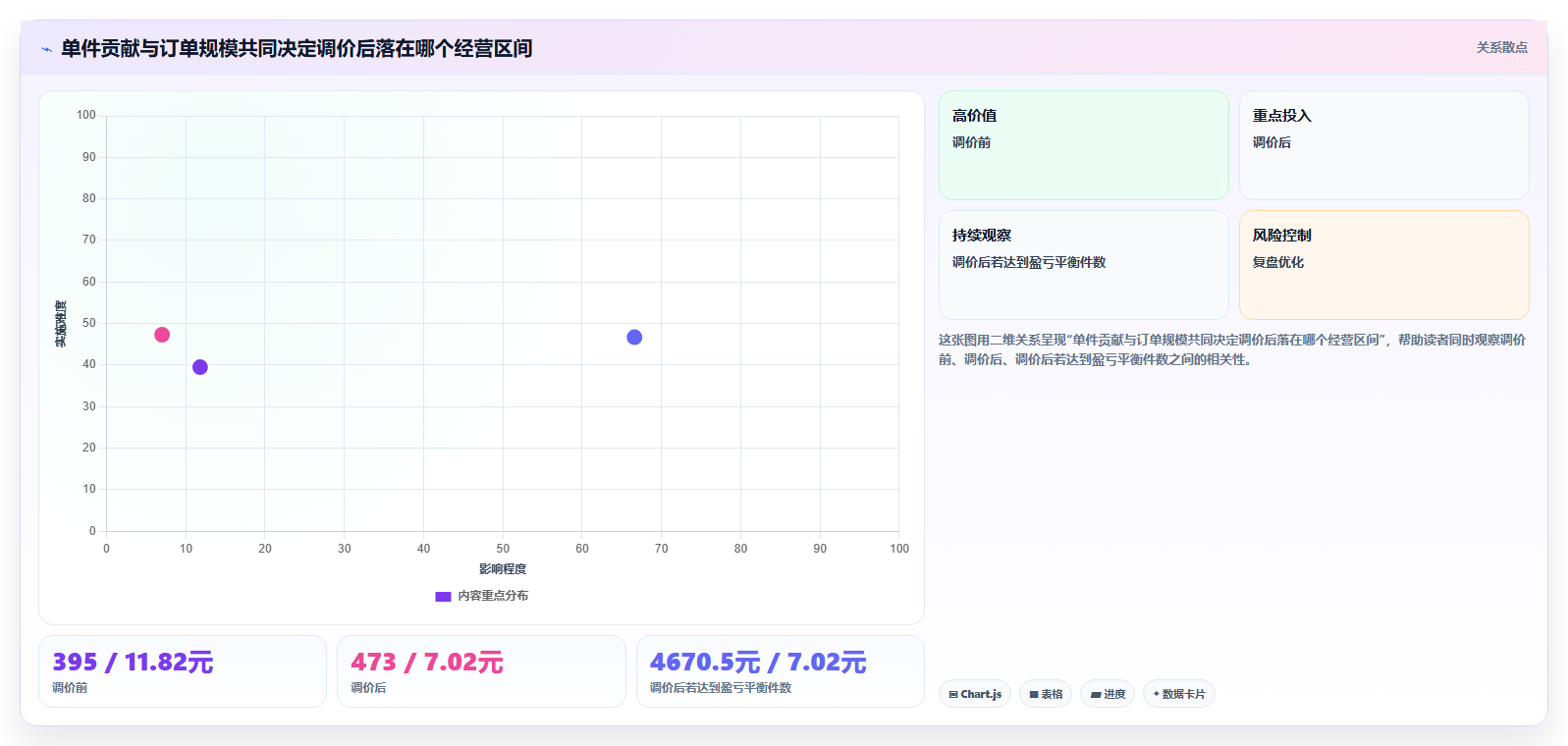Click the 内容重点分布 legend label

pyautogui.click(x=493, y=596)
